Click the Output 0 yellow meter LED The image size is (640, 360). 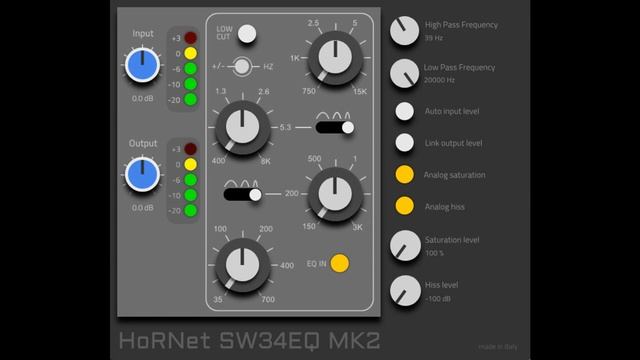click(190, 164)
